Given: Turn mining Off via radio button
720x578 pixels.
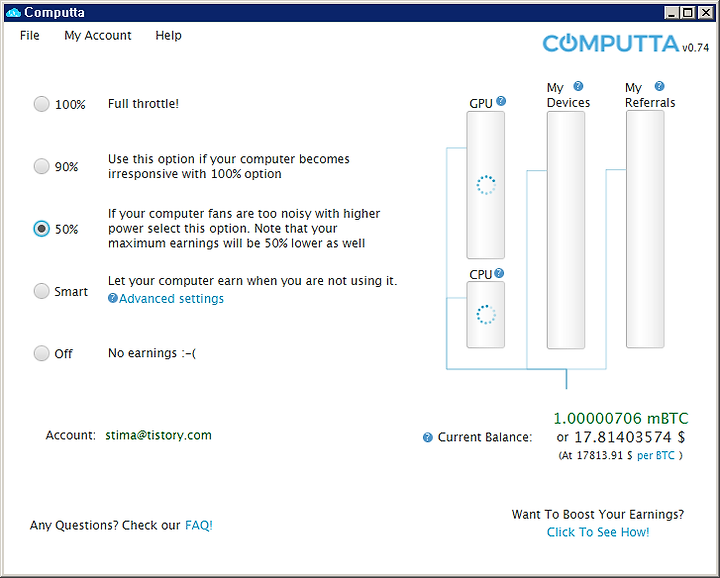Looking at the screenshot, I should 41,354.
